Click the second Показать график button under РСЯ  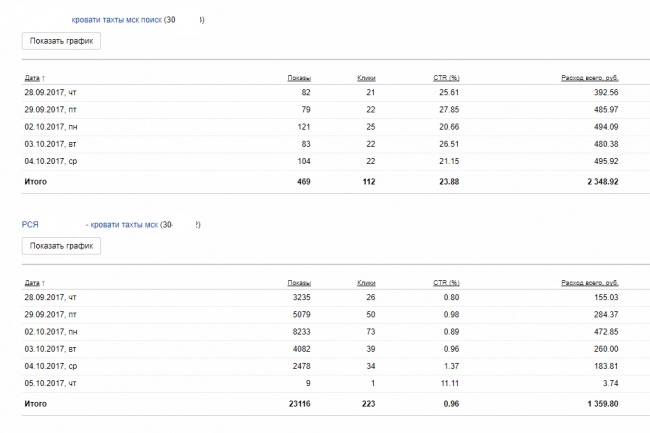(x=61, y=246)
